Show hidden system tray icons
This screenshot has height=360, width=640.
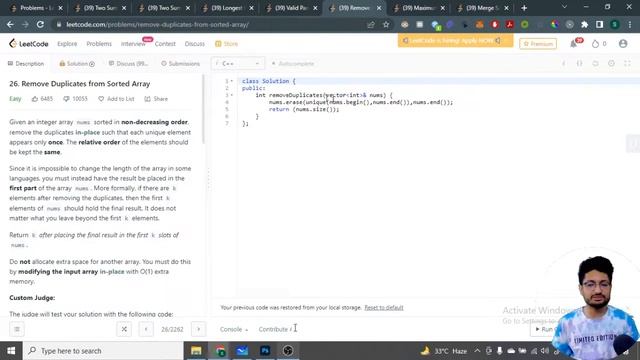point(477,351)
